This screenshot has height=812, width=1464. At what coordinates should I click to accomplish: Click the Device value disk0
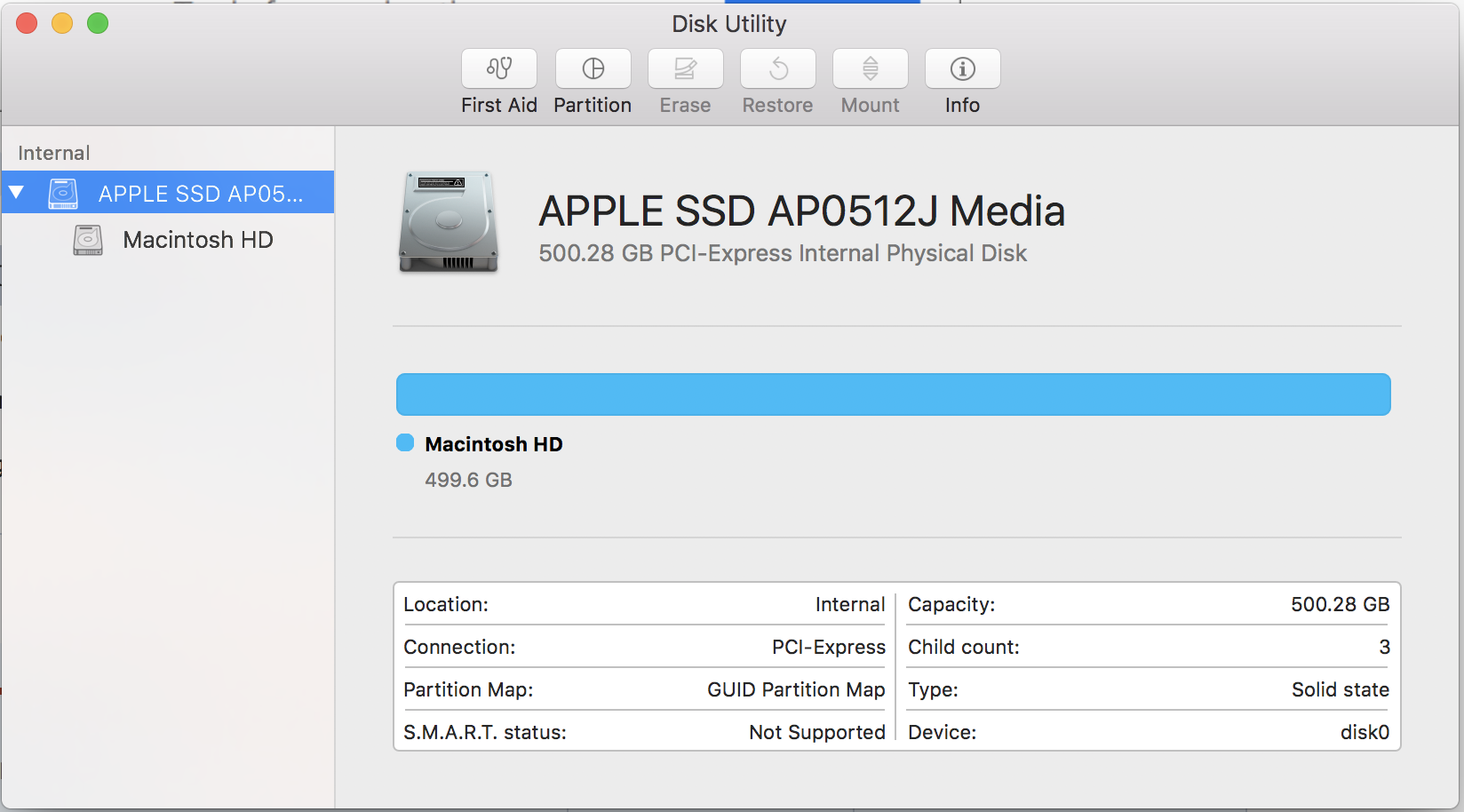click(x=1365, y=732)
